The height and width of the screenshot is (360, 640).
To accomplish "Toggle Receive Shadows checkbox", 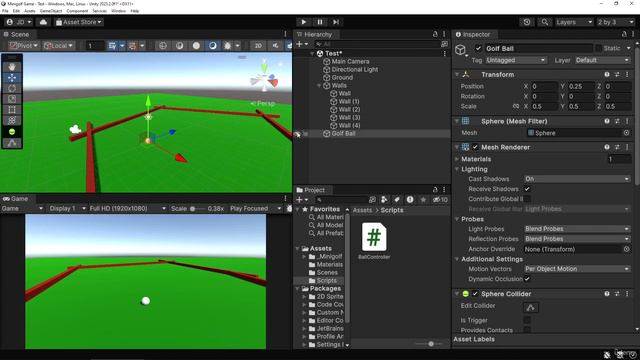I will click(527, 189).
